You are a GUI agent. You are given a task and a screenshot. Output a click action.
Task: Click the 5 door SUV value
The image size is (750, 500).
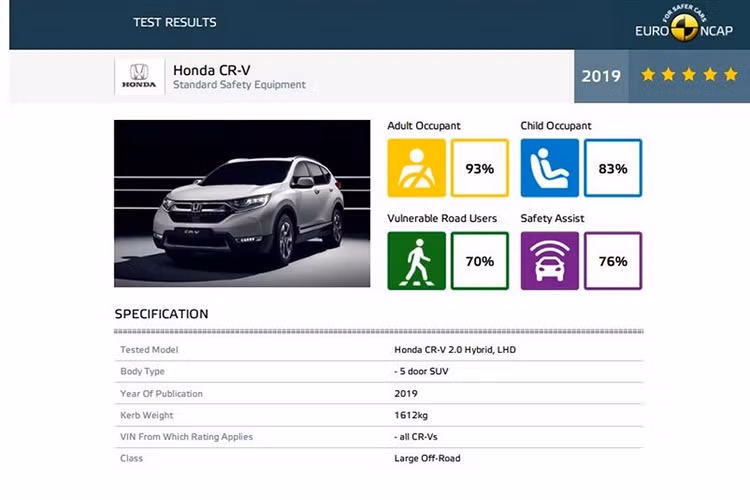pyautogui.click(x=421, y=371)
